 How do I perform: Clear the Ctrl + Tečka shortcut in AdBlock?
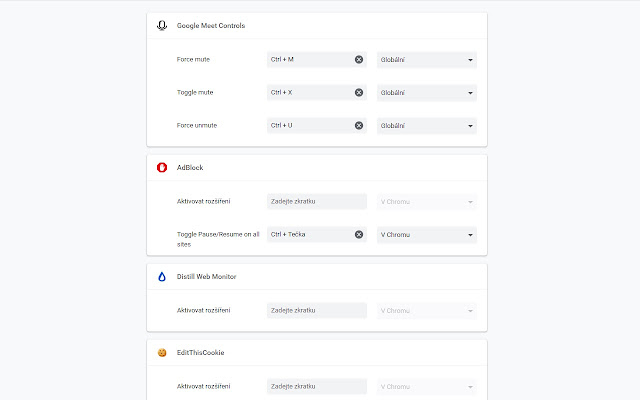point(359,235)
